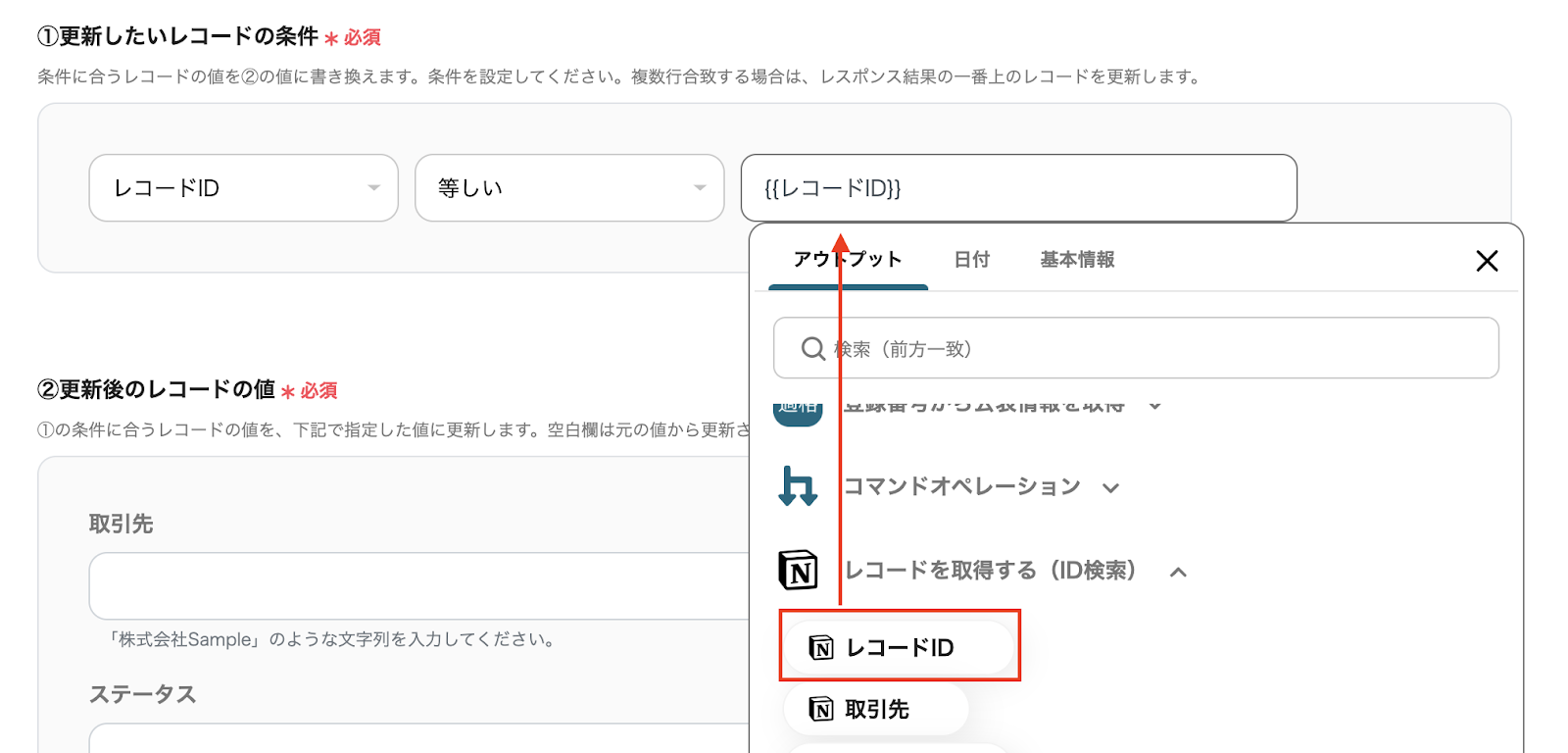This screenshot has height=753, width=1568.
Task: Click the 取引先 field label
Action: pyautogui.click(x=122, y=524)
